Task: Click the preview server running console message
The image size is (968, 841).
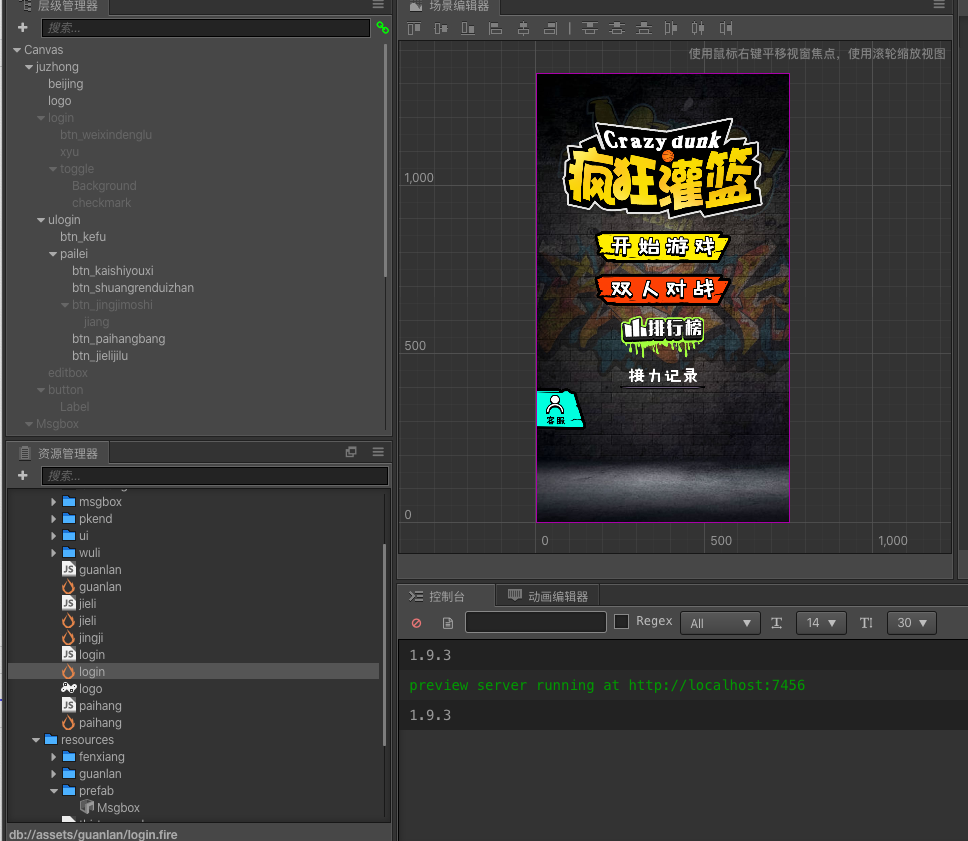Action: (x=607, y=685)
